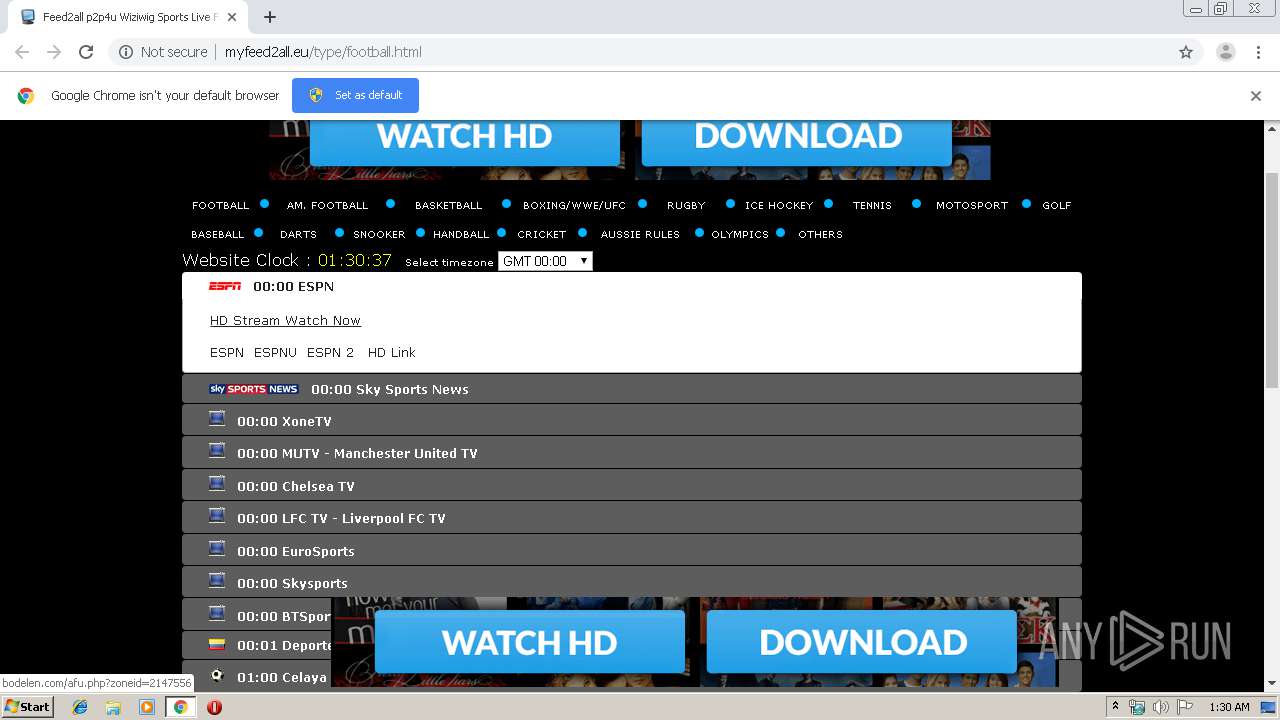Image resolution: width=1280 pixels, height=720 pixels.
Task: Click the browser forward arrow
Action: [x=54, y=52]
